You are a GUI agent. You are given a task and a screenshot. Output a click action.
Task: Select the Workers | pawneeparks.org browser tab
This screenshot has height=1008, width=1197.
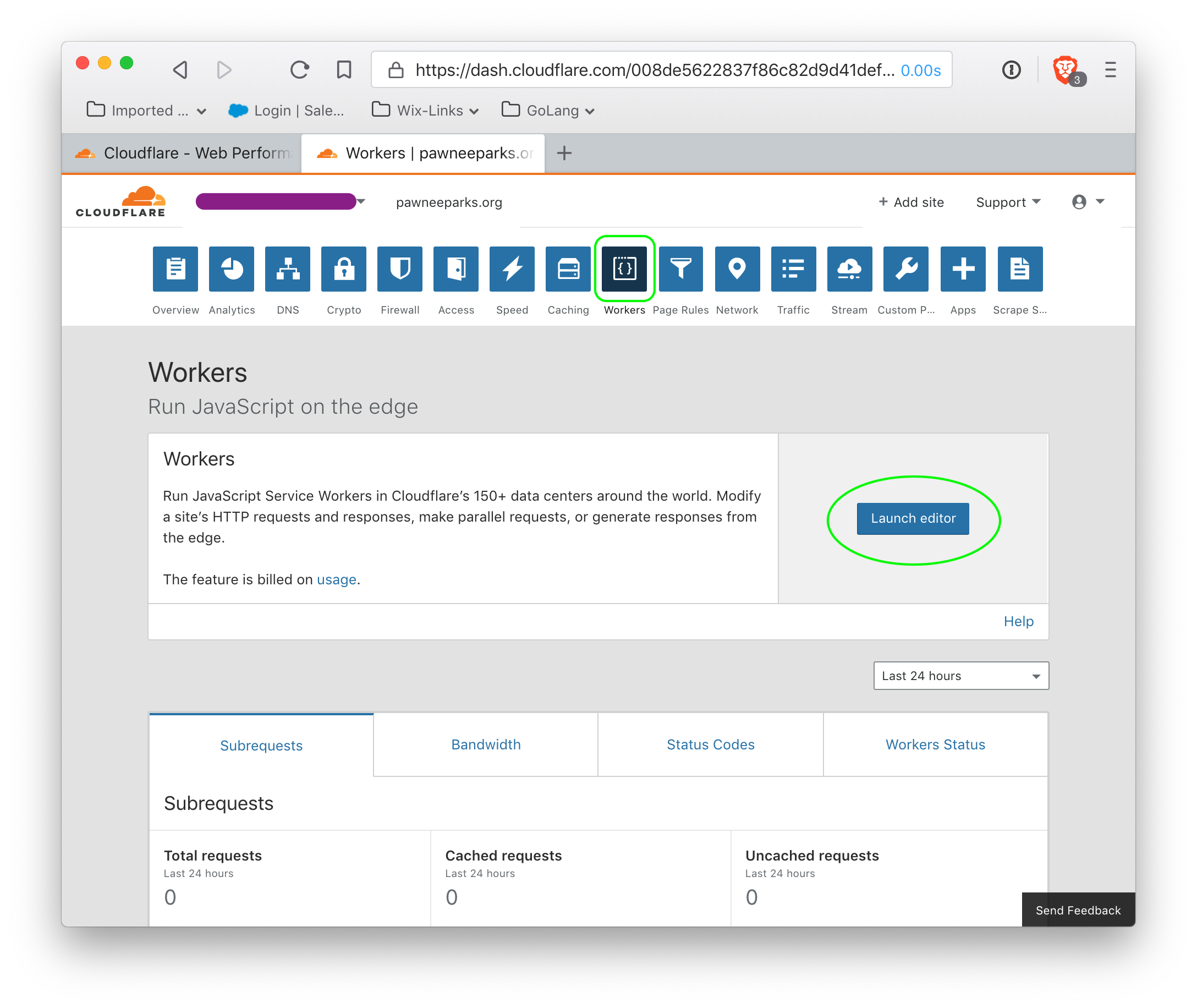423,153
